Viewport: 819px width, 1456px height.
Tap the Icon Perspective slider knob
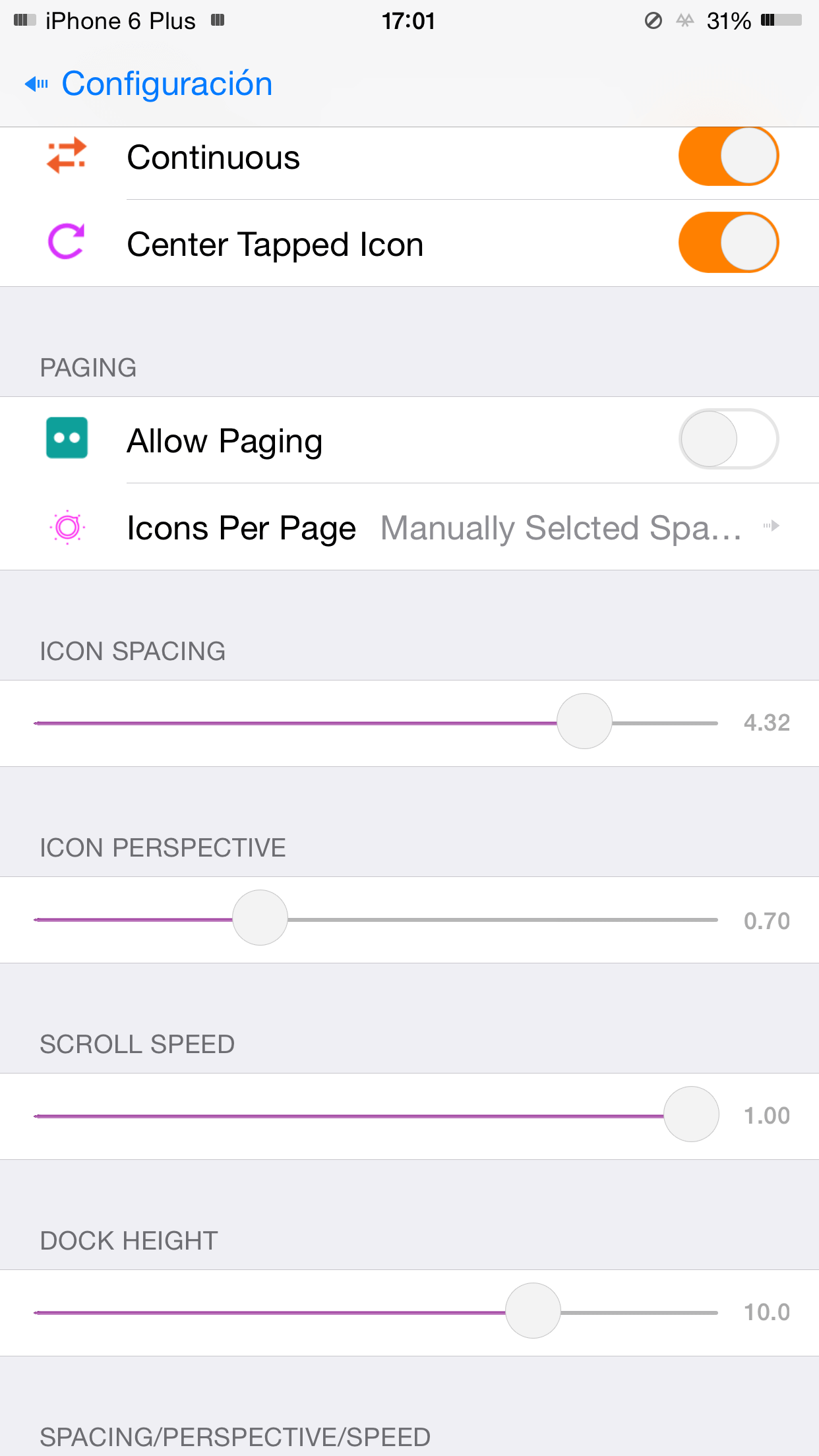tap(260, 918)
